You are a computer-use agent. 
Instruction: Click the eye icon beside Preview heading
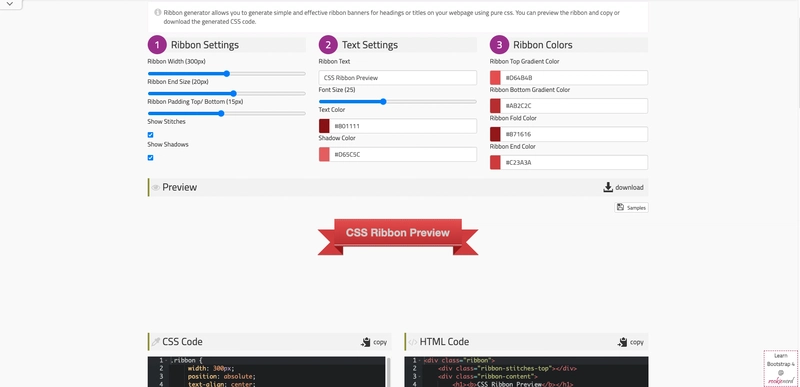click(156, 188)
